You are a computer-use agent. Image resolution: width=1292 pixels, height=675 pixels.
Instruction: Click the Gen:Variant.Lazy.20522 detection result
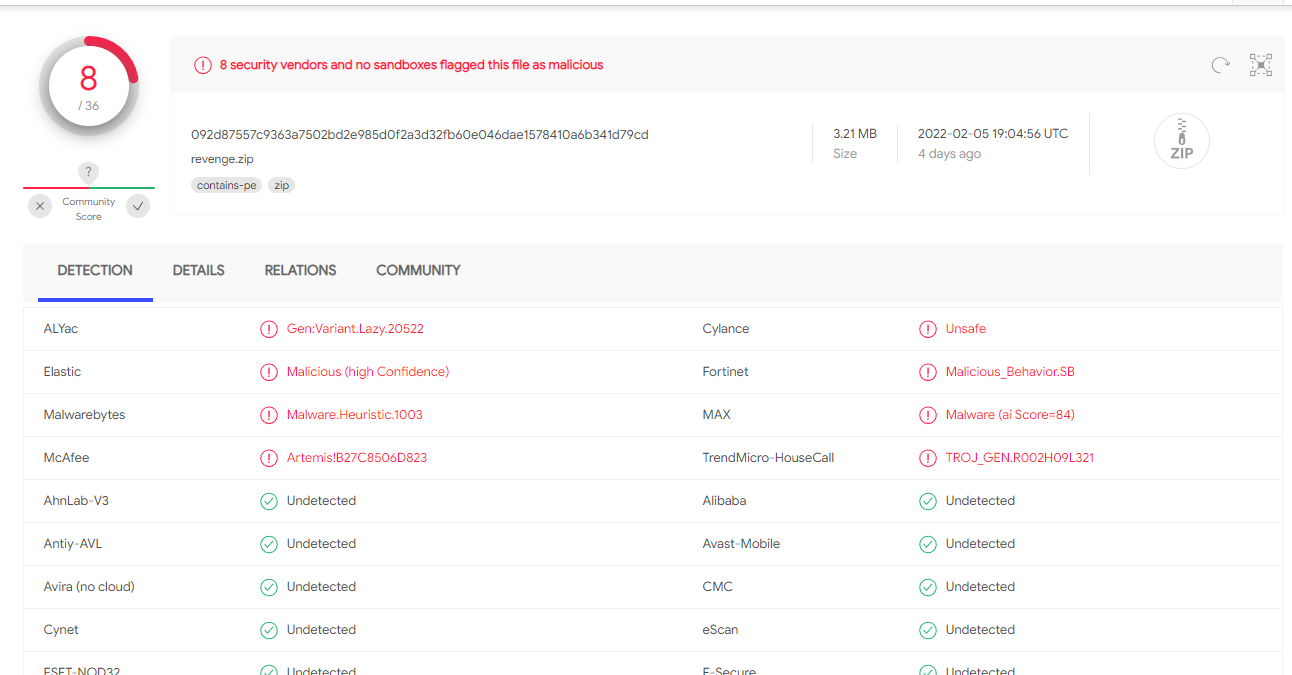355,329
